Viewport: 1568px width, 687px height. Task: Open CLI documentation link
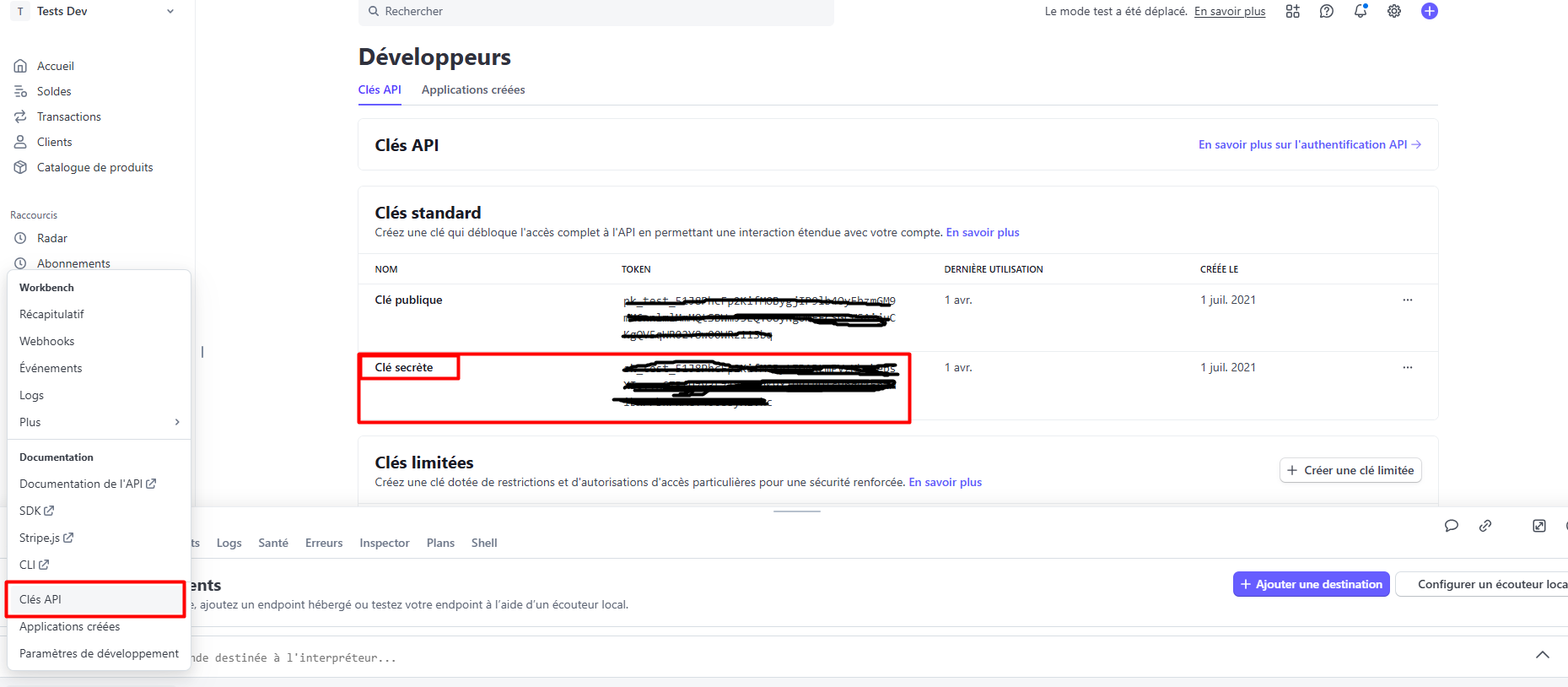[x=35, y=565]
